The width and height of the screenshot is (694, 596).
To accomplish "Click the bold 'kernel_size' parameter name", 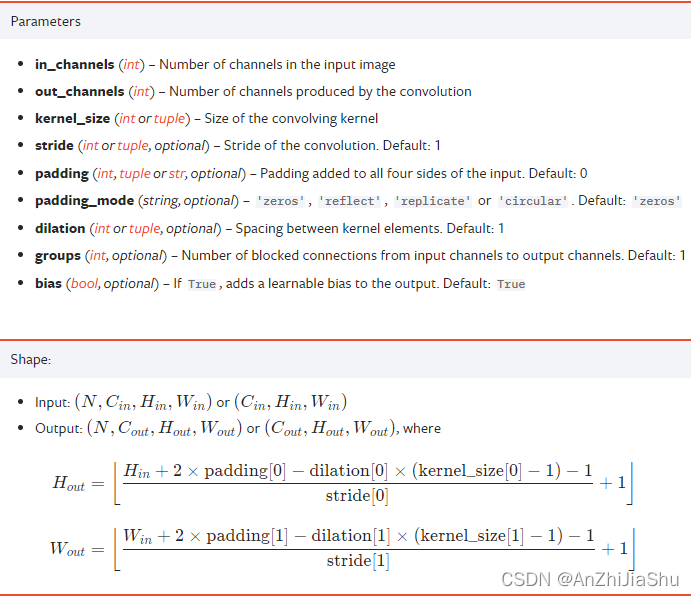I will click(73, 119).
